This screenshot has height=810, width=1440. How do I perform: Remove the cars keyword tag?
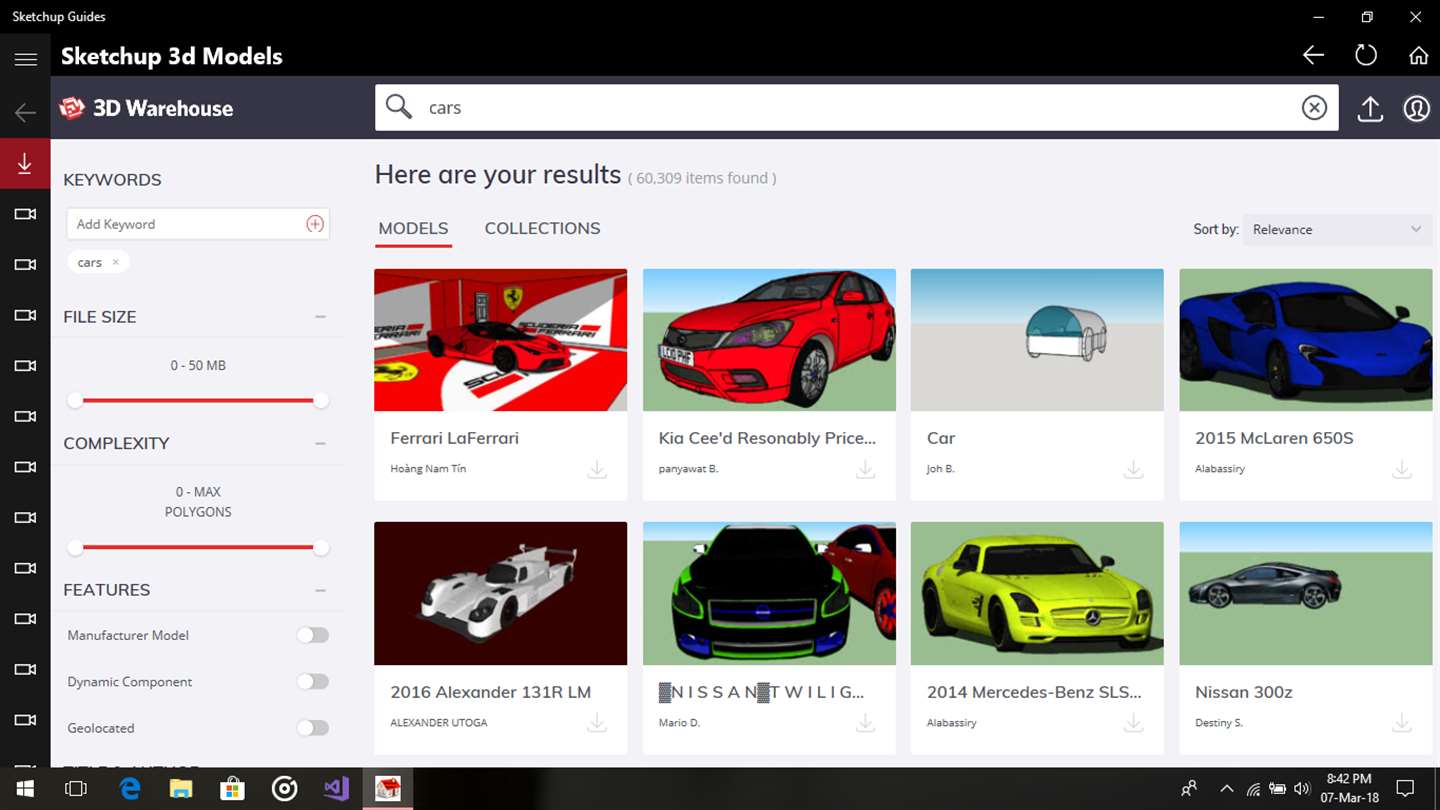coord(115,262)
